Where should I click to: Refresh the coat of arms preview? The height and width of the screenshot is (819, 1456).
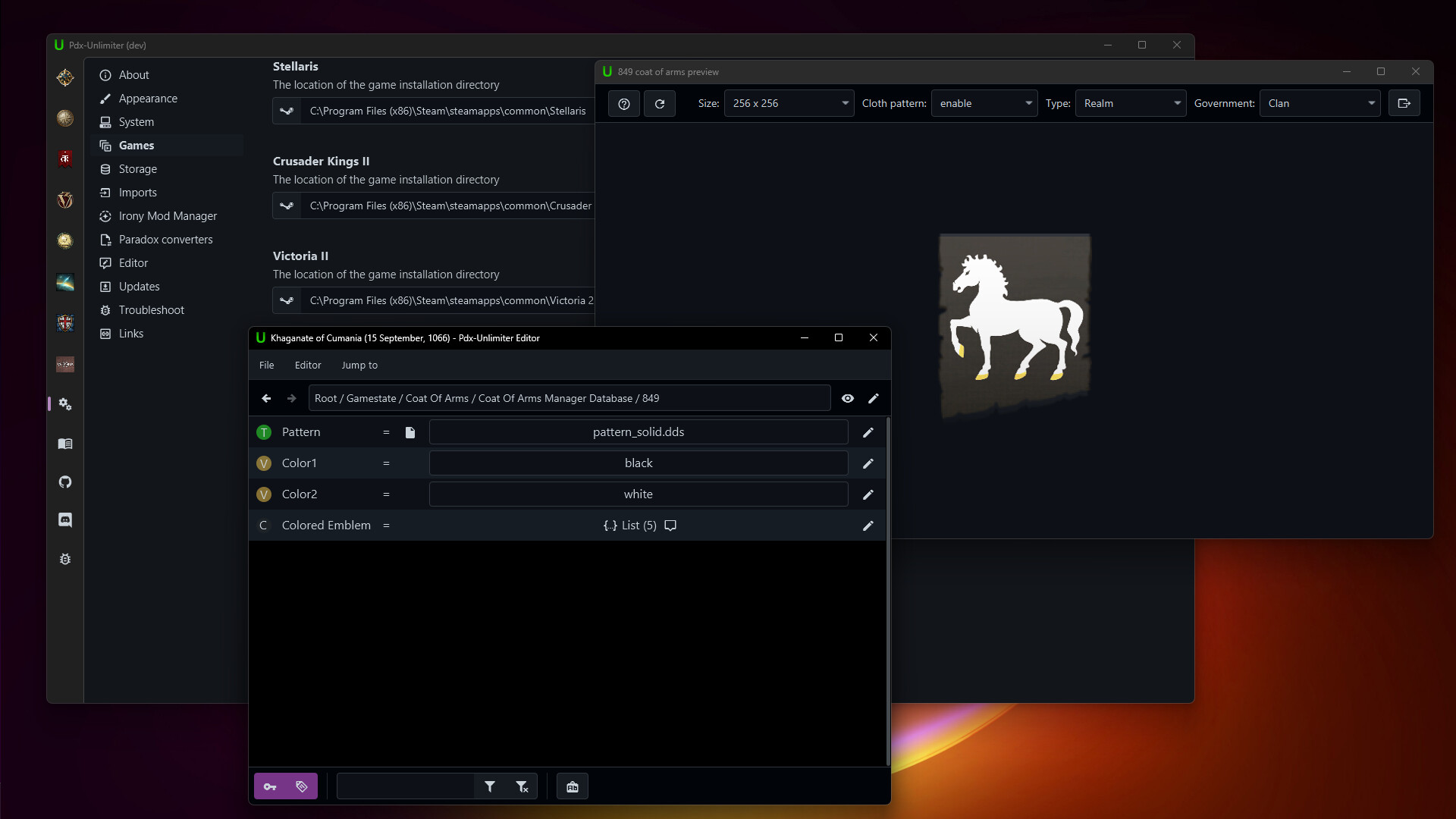[659, 103]
